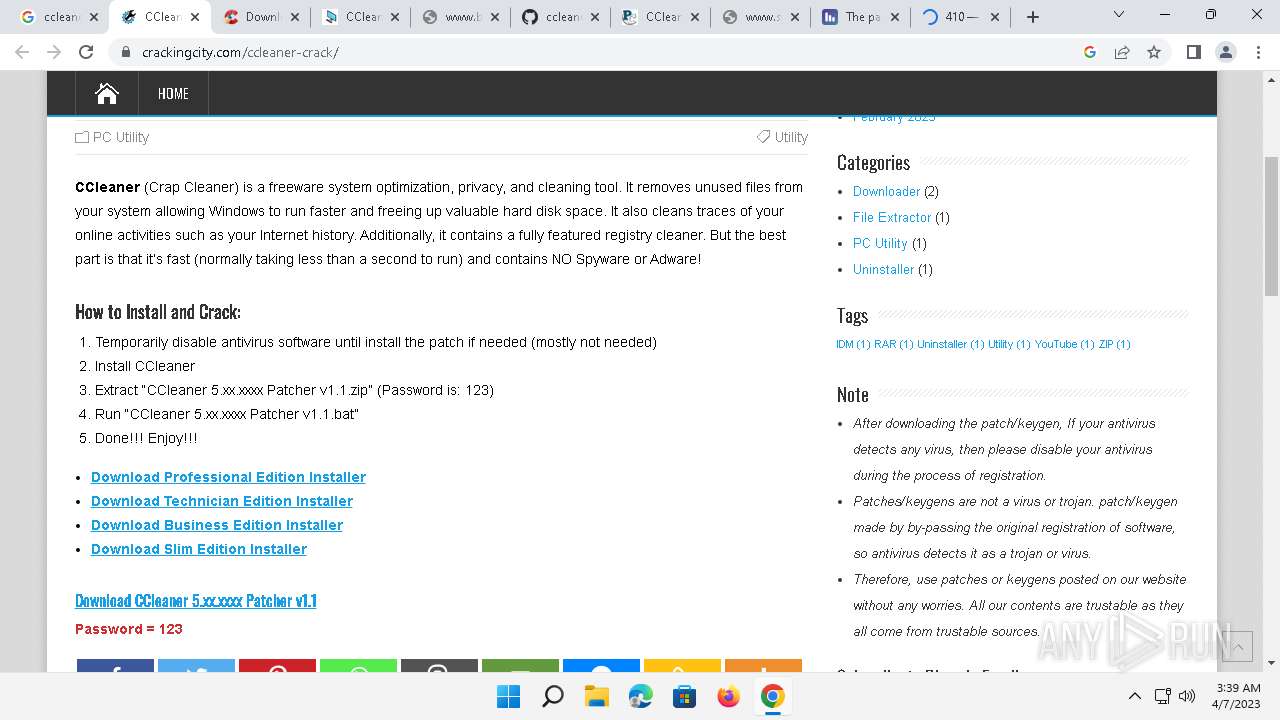This screenshot has width=1280, height=720.
Task: Open volume control in system tray
Action: click(1187, 696)
